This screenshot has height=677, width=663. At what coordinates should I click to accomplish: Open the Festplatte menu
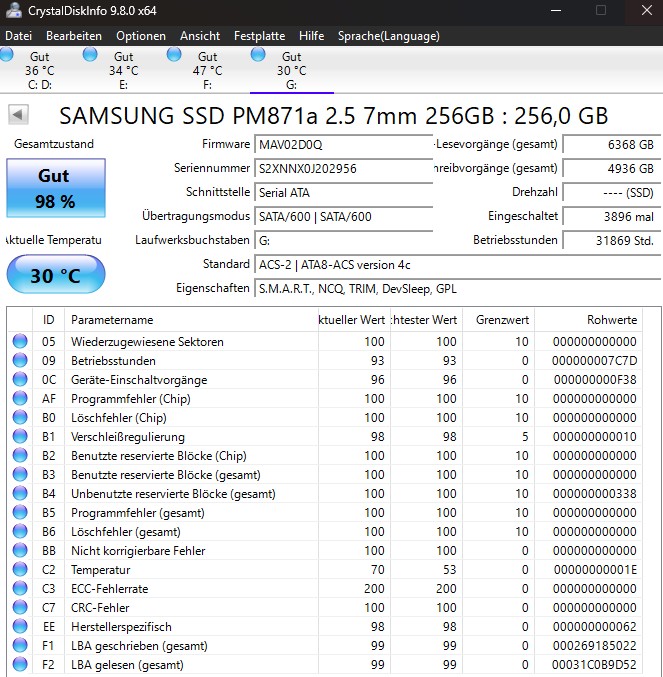(x=259, y=36)
